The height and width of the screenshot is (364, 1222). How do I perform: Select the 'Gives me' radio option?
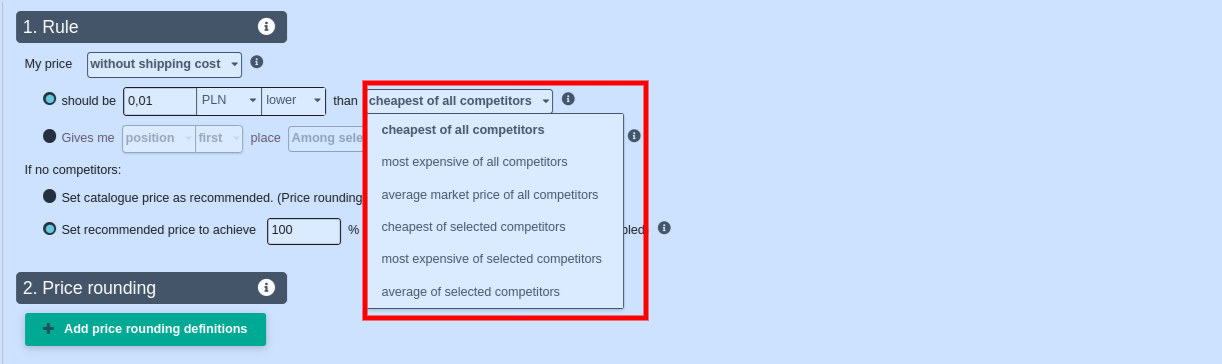[50, 136]
